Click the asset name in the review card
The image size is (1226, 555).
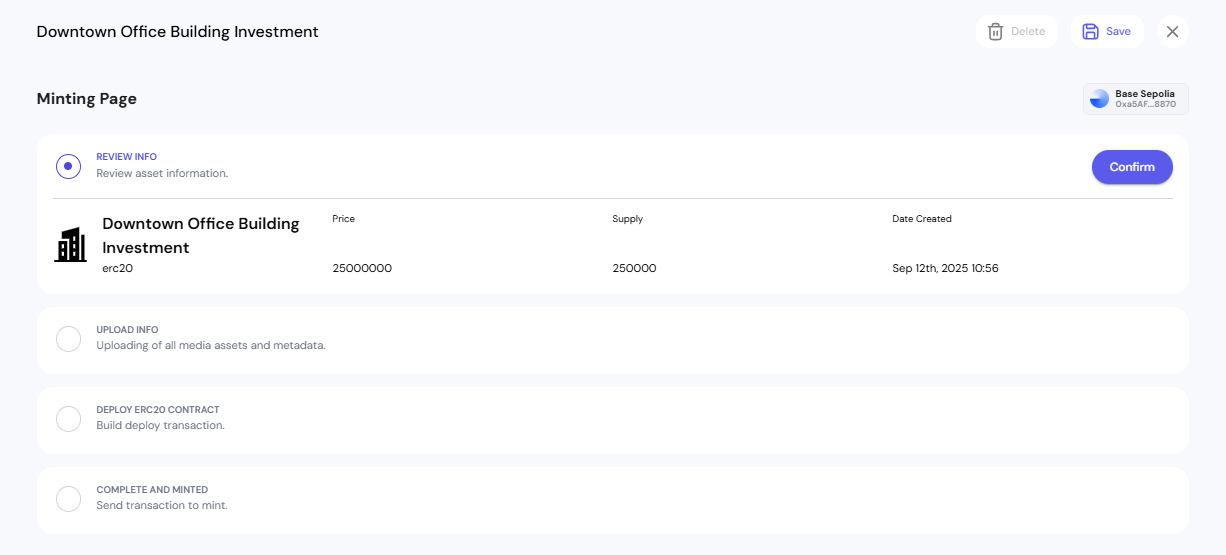pos(201,235)
